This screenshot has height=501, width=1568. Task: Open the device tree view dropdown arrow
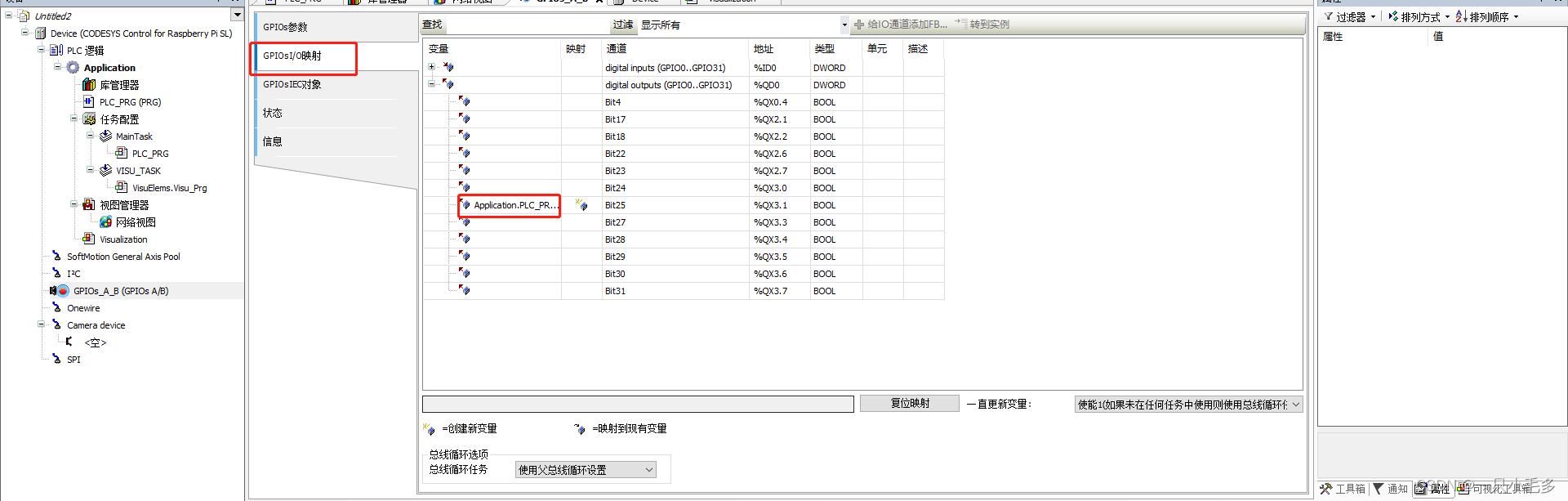point(237,16)
